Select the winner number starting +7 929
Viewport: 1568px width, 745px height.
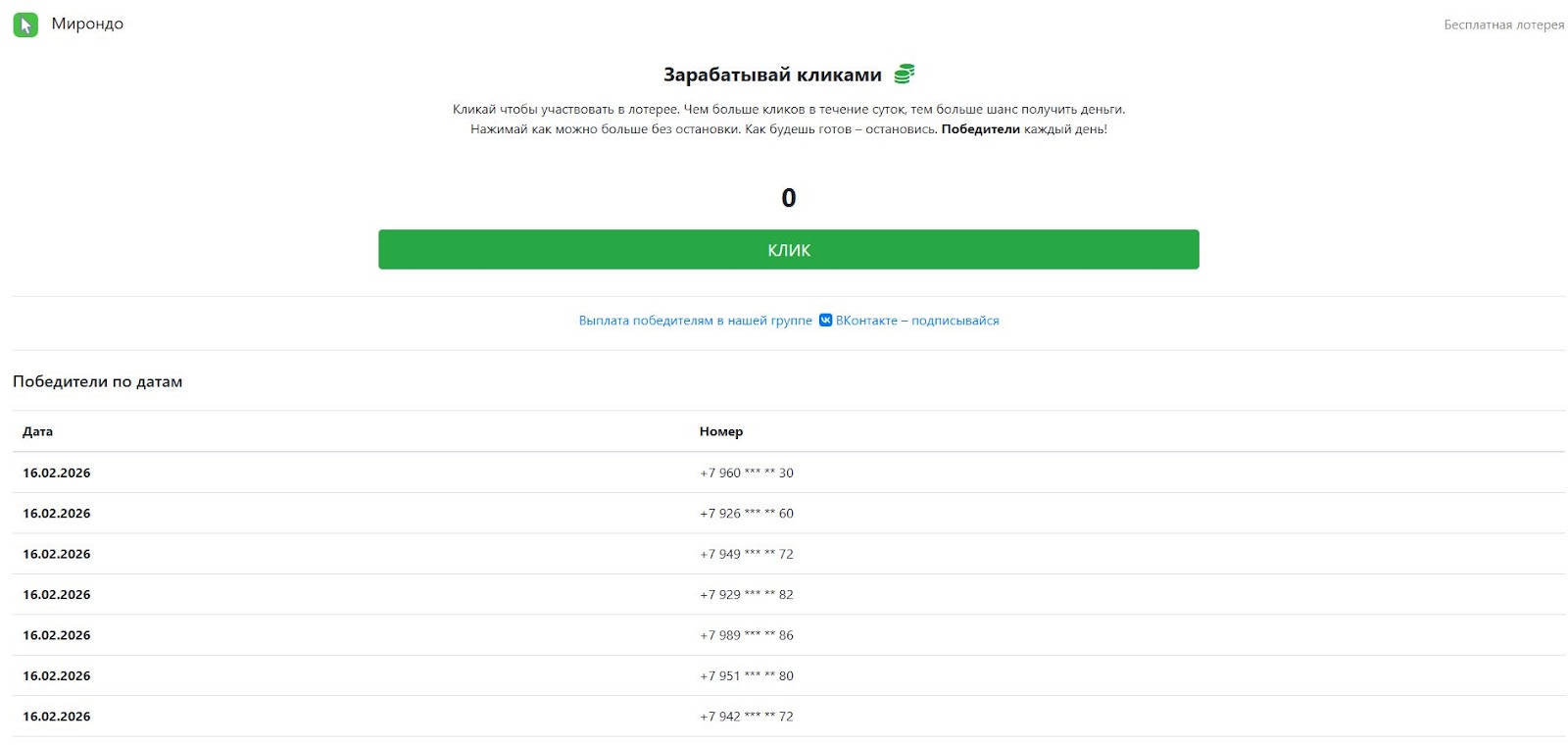tap(746, 595)
